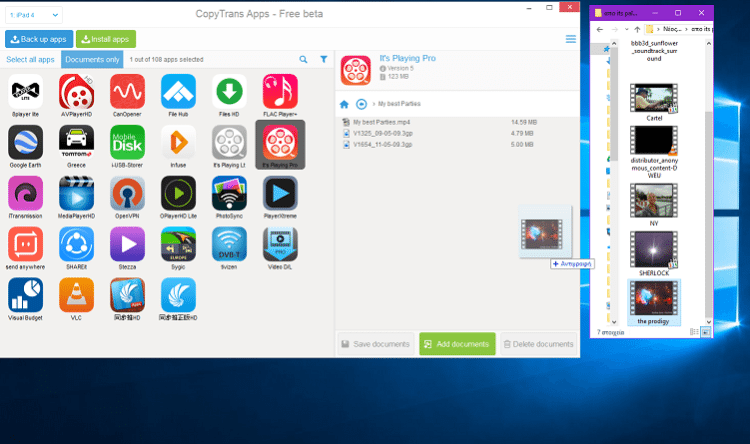Click the Install apps button
Screen dimensions: 750x444
[x=106, y=39]
